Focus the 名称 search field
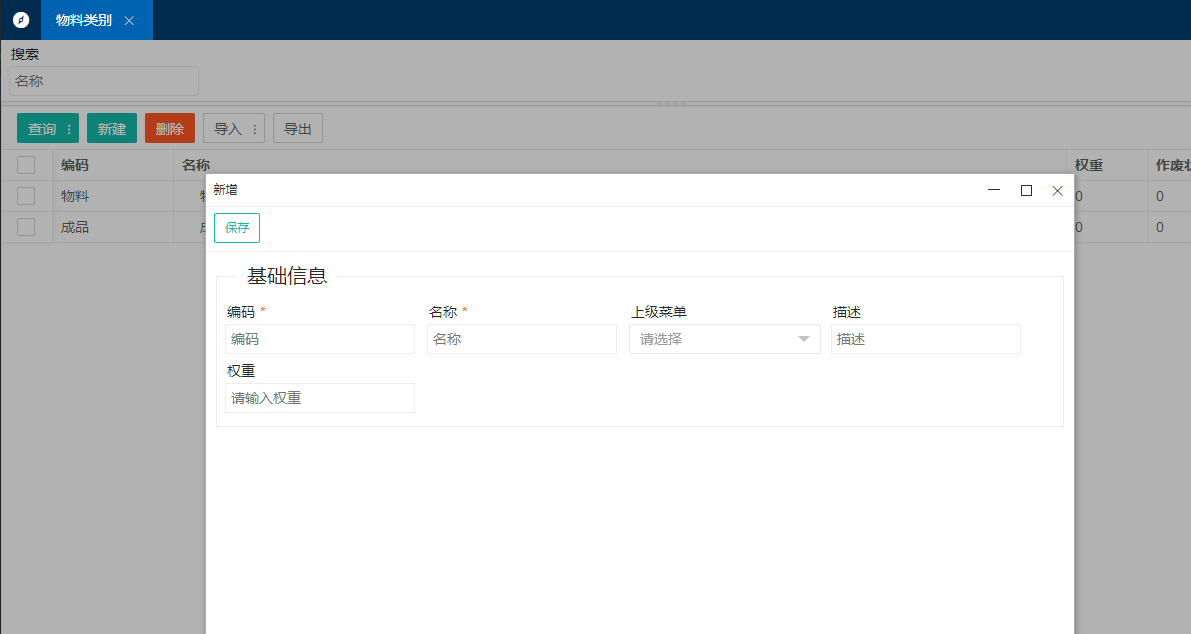The width and height of the screenshot is (1191, 634). coord(104,81)
